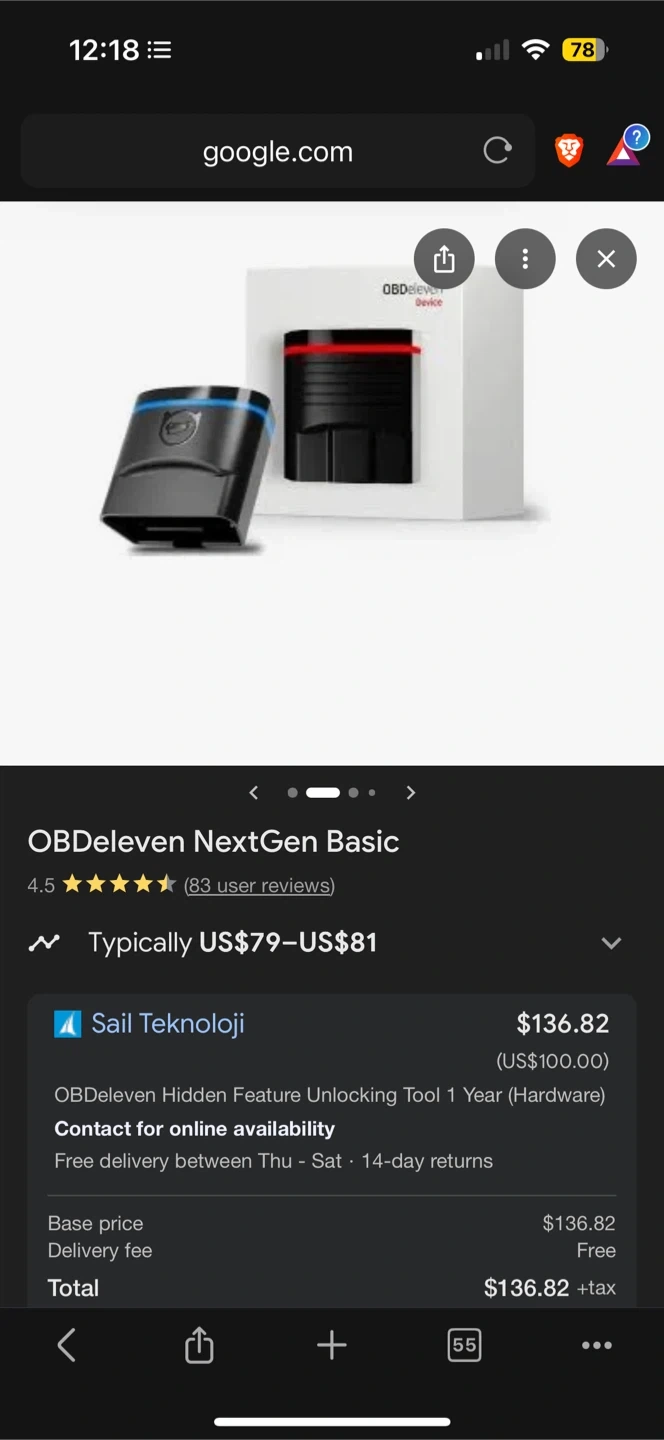Viewport: 664px width, 1440px height.
Task: Tap the google.com address bar
Action: coord(277,151)
